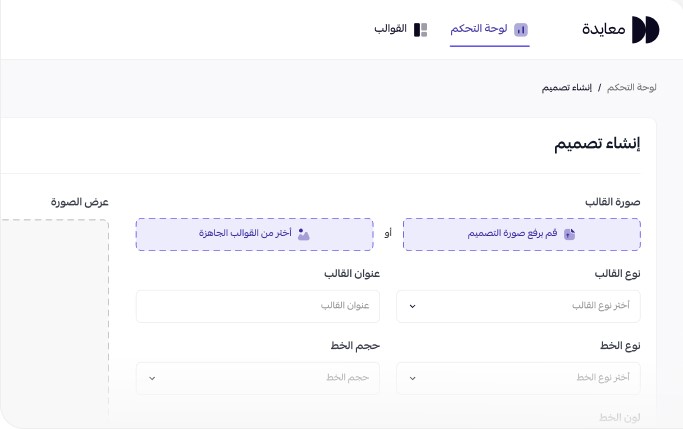683x429 pixels.
Task: Click the chevron arrow in حجم الخط field
Action: [153, 378]
